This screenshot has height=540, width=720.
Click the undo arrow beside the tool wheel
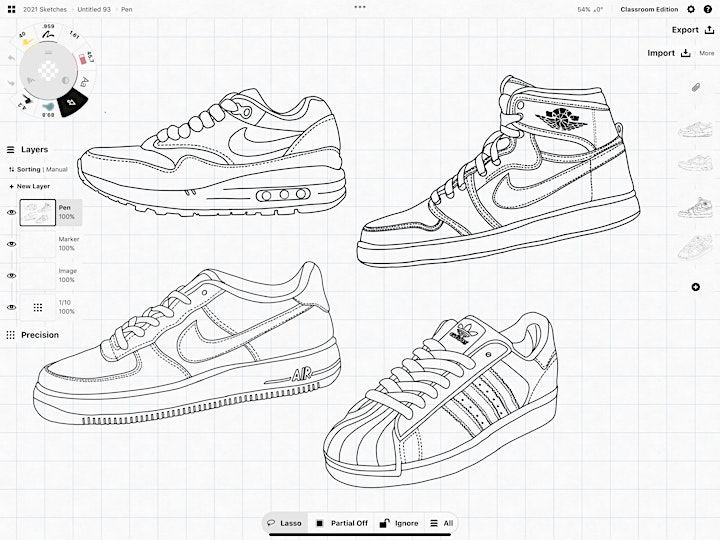tap(11, 58)
